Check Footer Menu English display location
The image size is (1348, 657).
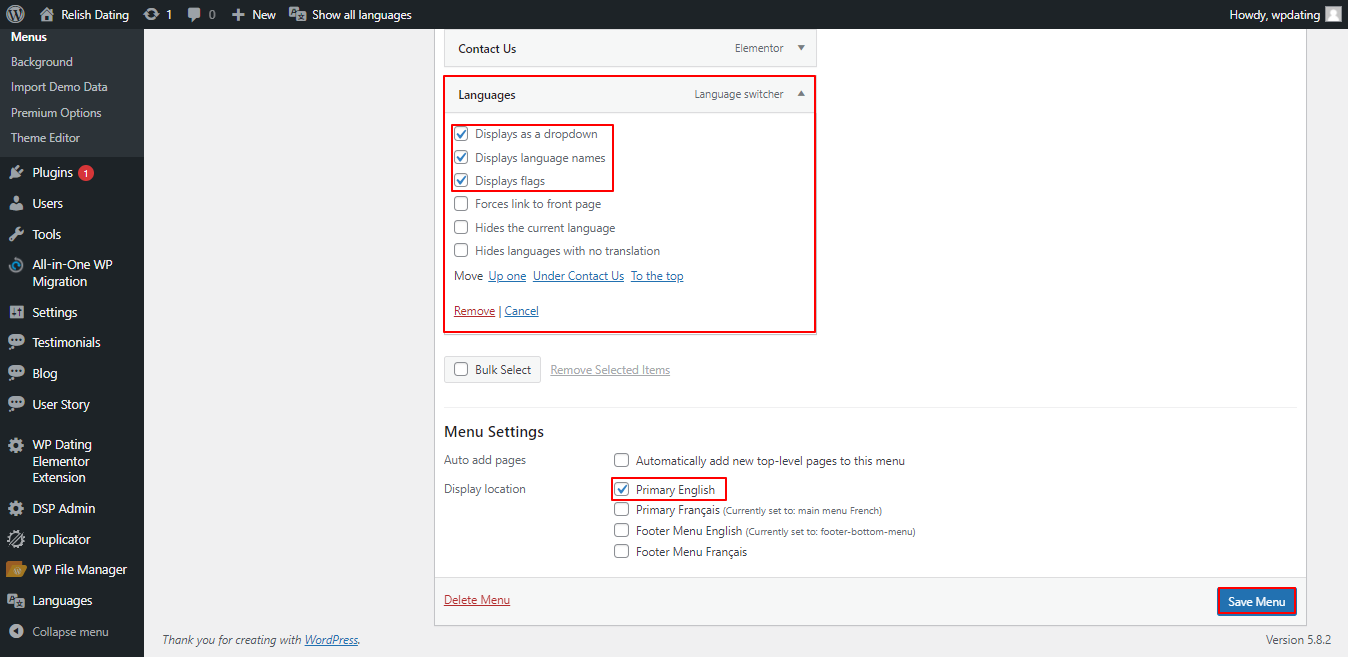coord(622,531)
